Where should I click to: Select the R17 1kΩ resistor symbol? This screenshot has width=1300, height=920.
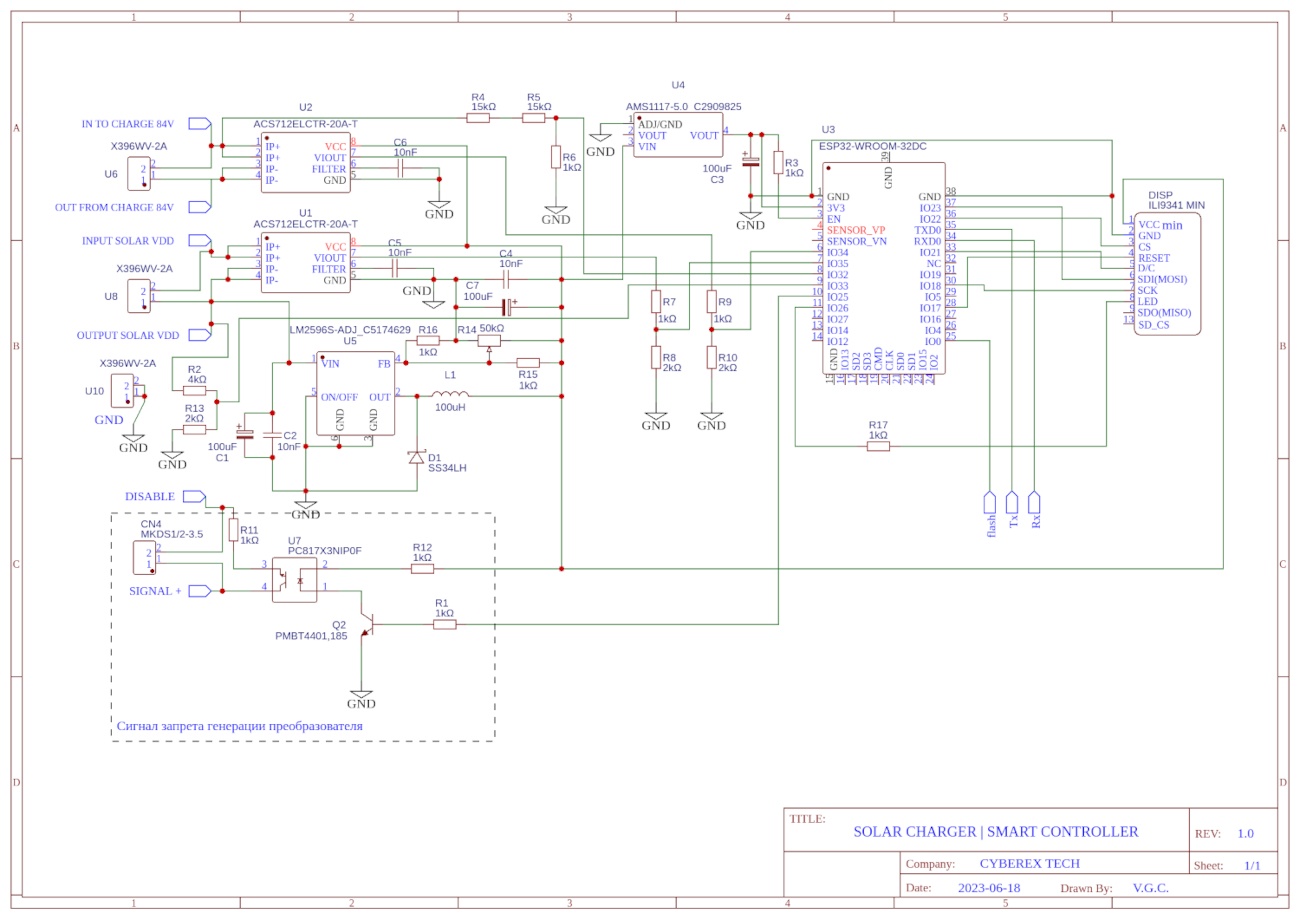click(878, 446)
